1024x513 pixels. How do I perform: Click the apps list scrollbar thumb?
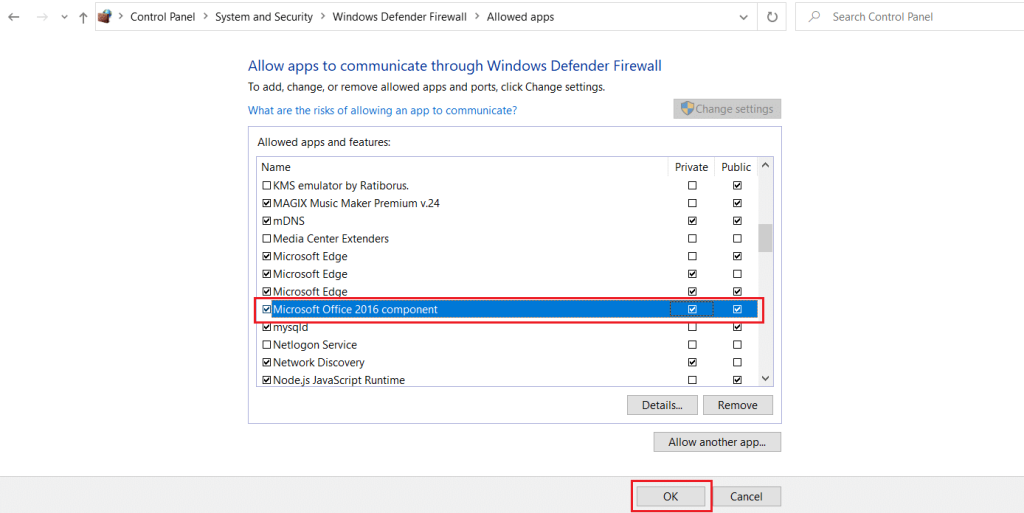(765, 238)
